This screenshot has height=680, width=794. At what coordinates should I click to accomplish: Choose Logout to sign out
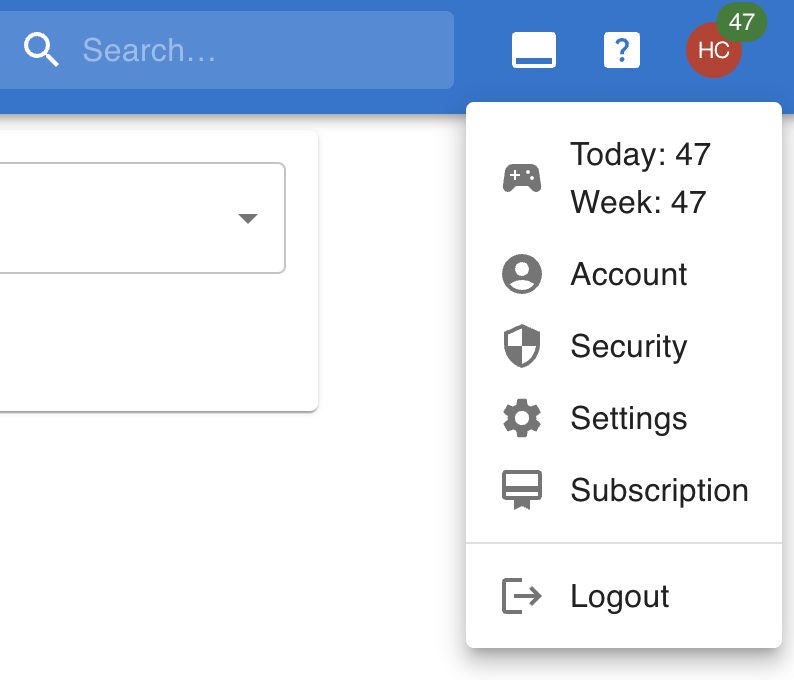(619, 597)
